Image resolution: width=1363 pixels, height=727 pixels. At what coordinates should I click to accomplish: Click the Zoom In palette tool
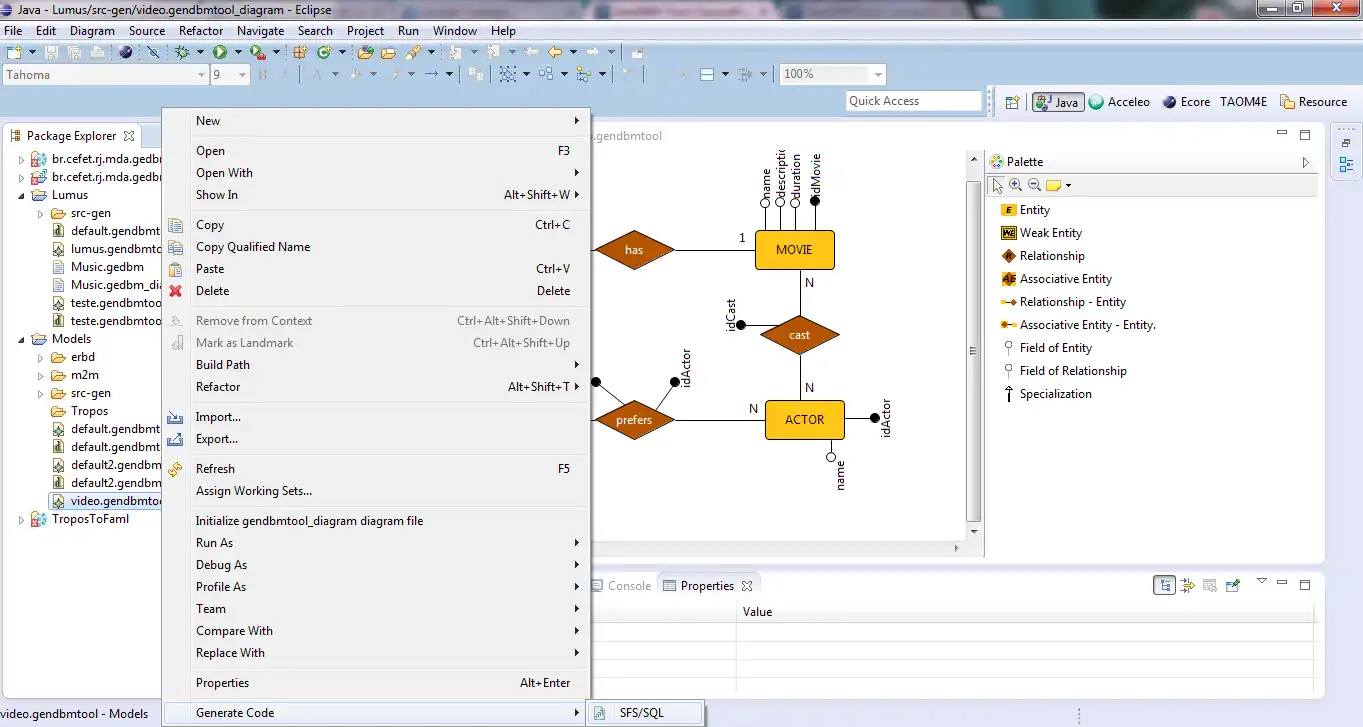coord(1016,185)
